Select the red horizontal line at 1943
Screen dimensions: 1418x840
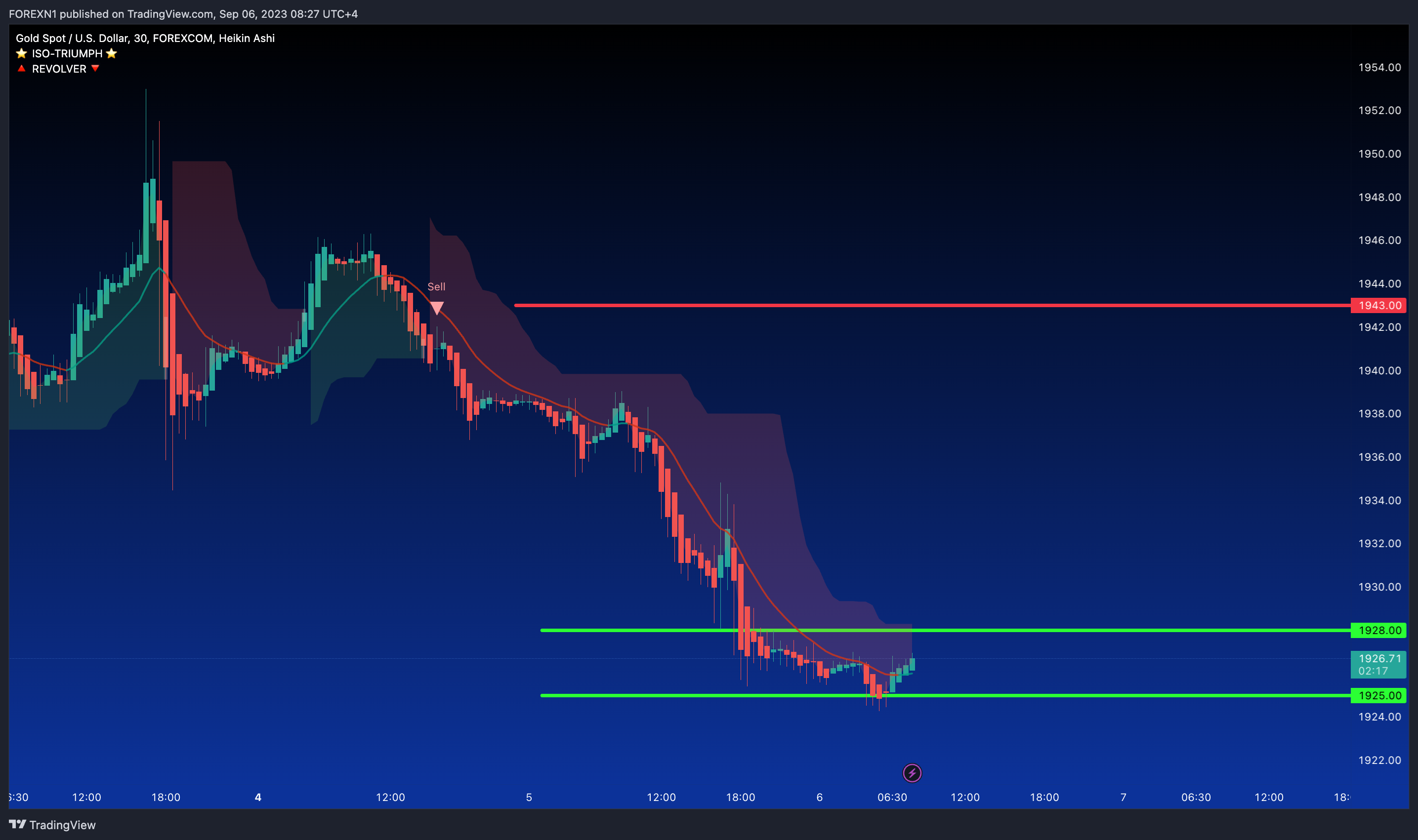click(932, 305)
